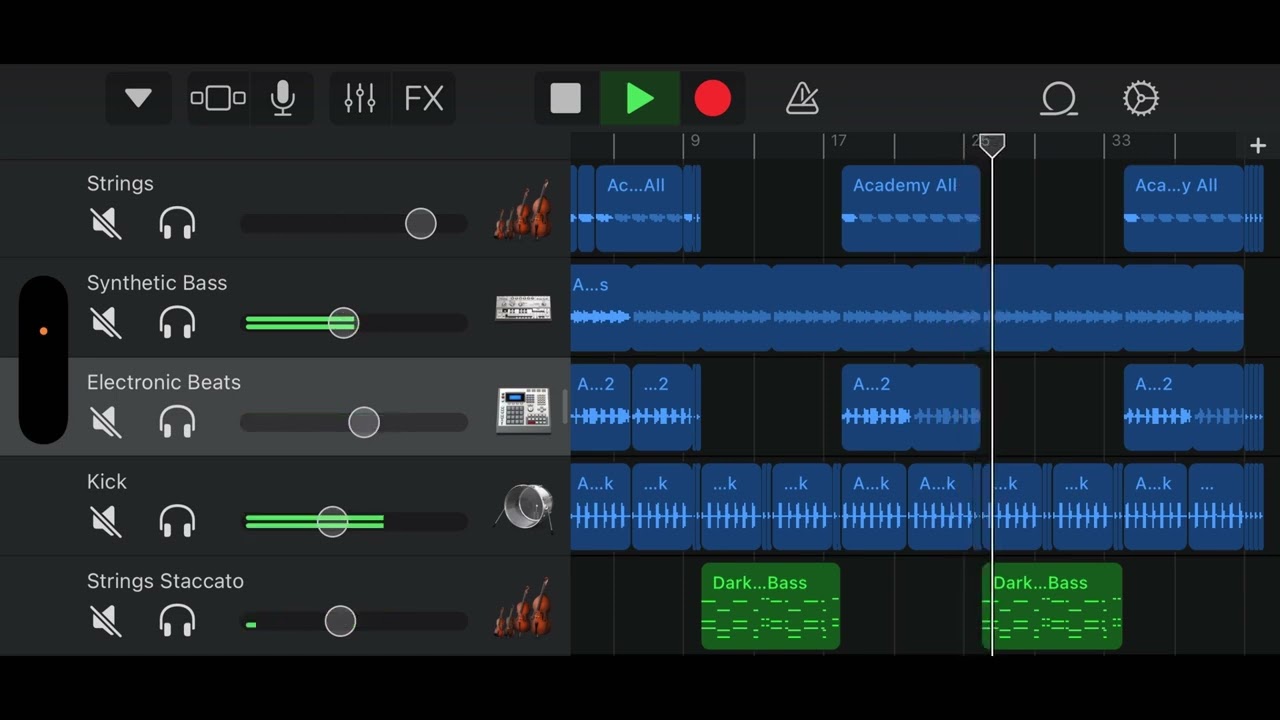Viewport: 1280px width, 720px height.
Task: Open the tracks view browser icon
Action: pos(218,98)
